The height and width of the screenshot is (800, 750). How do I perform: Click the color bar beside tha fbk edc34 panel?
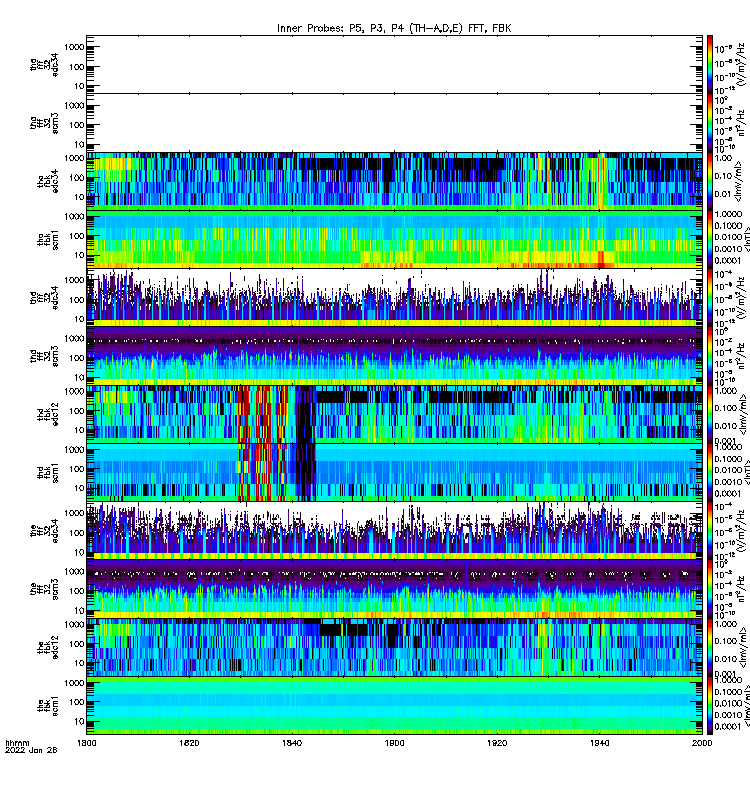tap(710, 181)
